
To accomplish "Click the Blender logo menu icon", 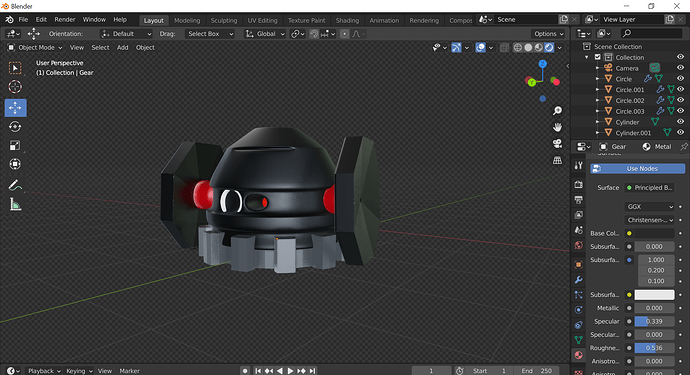I will tap(9, 20).
